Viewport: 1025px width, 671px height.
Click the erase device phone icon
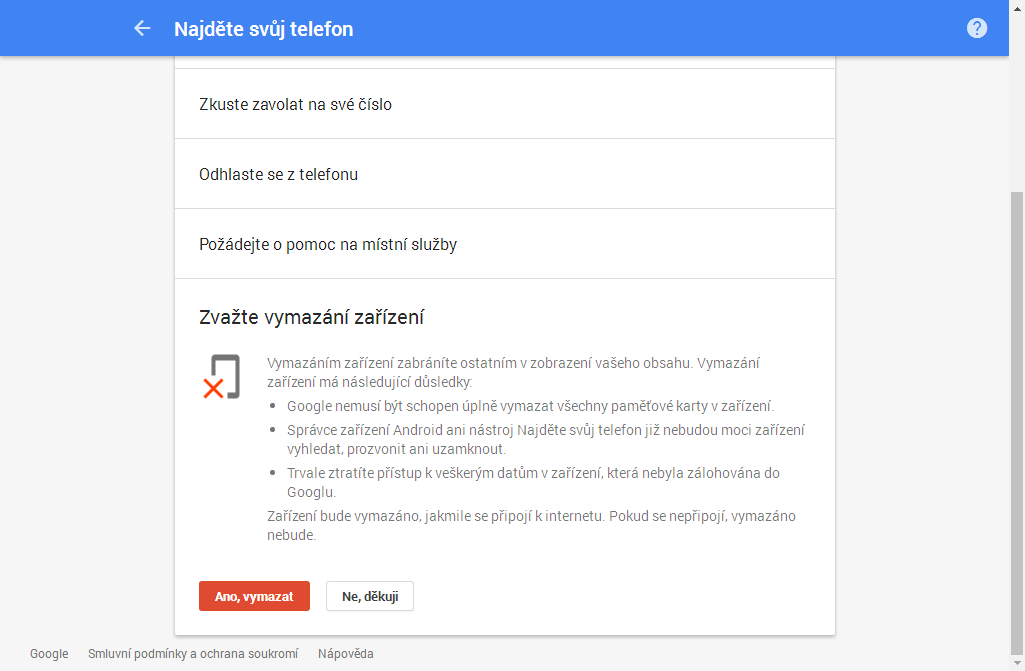pyautogui.click(x=221, y=377)
